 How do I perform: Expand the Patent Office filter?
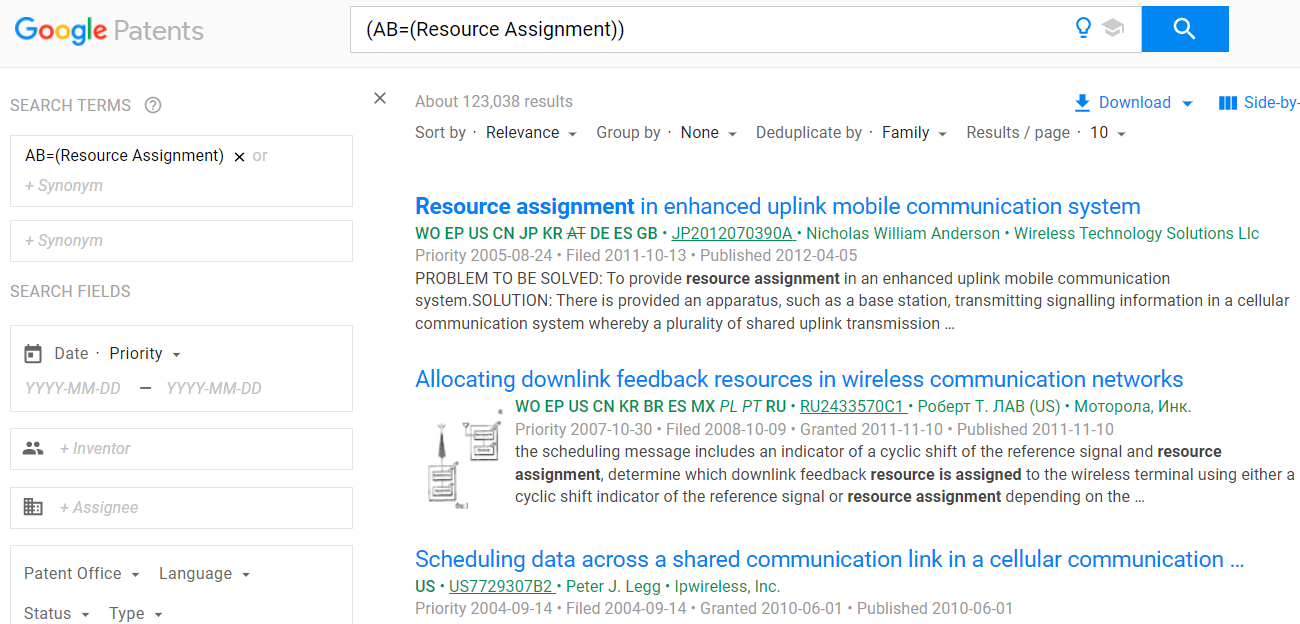tap(82, 574)
